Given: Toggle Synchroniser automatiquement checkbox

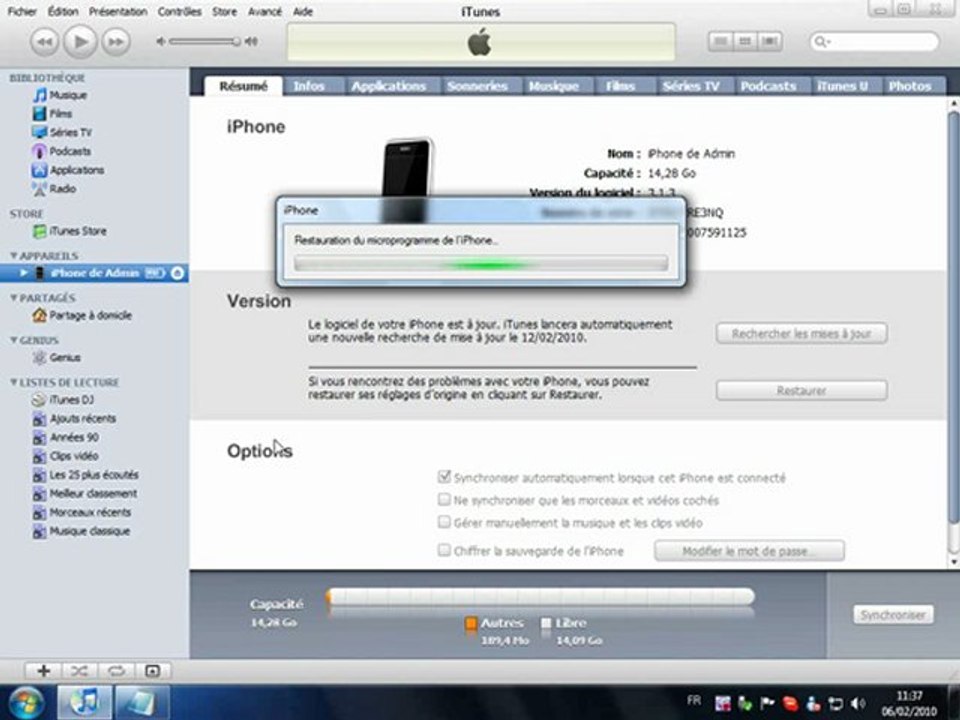Looking at the screenshot, I should [444, 476].
